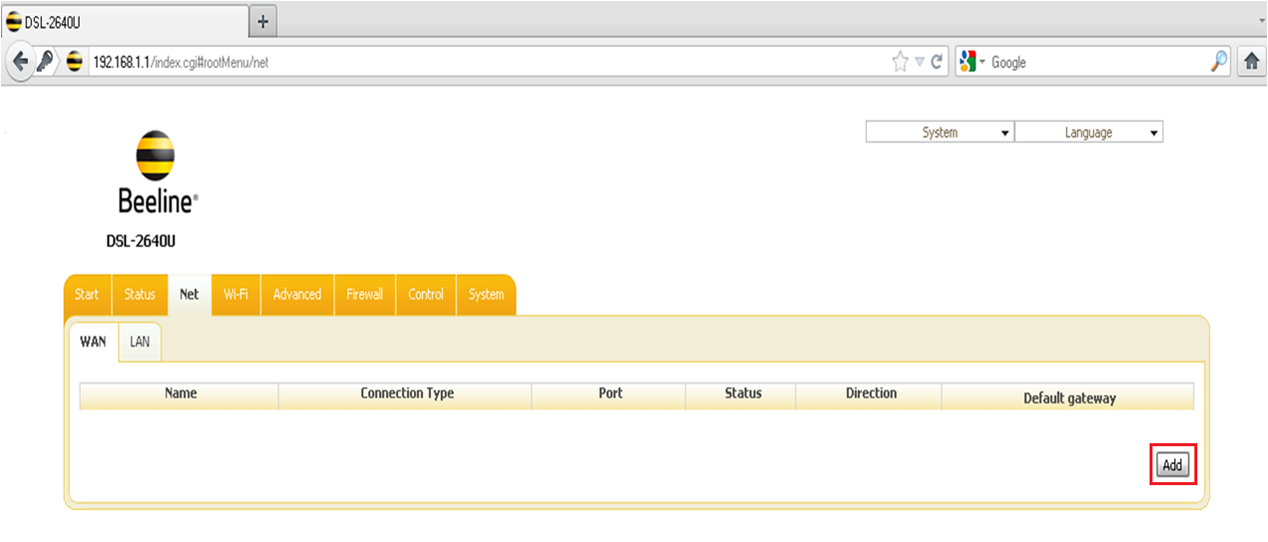Go to the Advanced tab
The height and width of the screenshot is (542, 1268).
pos(297,295)
